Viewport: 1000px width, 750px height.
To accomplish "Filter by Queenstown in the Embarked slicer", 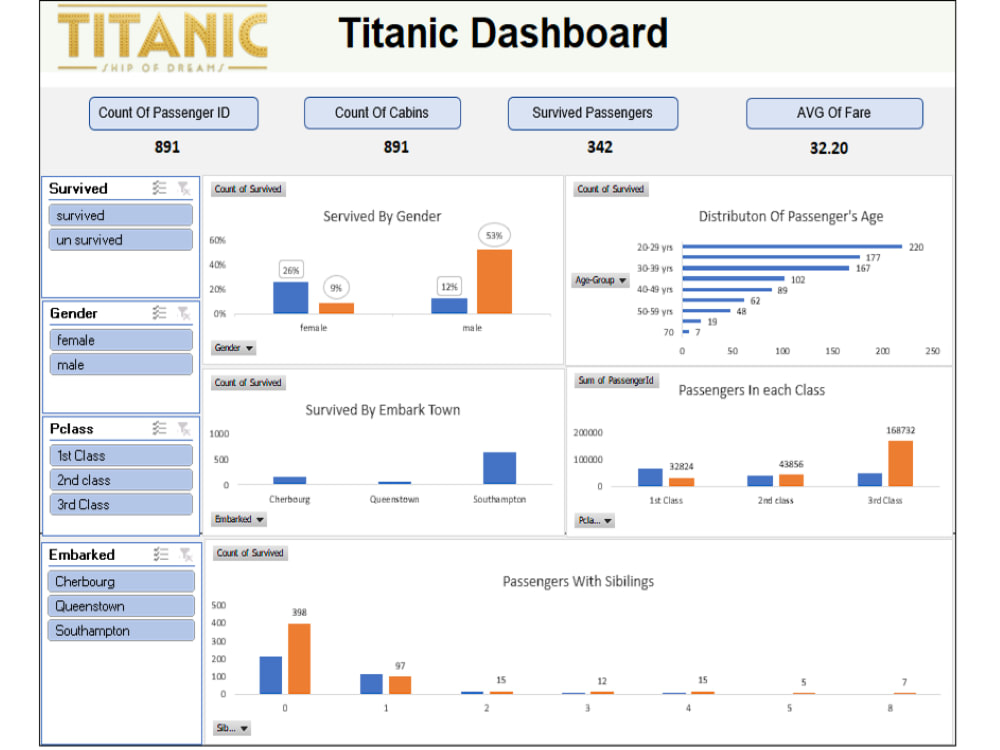I will [x=121, y=606].
